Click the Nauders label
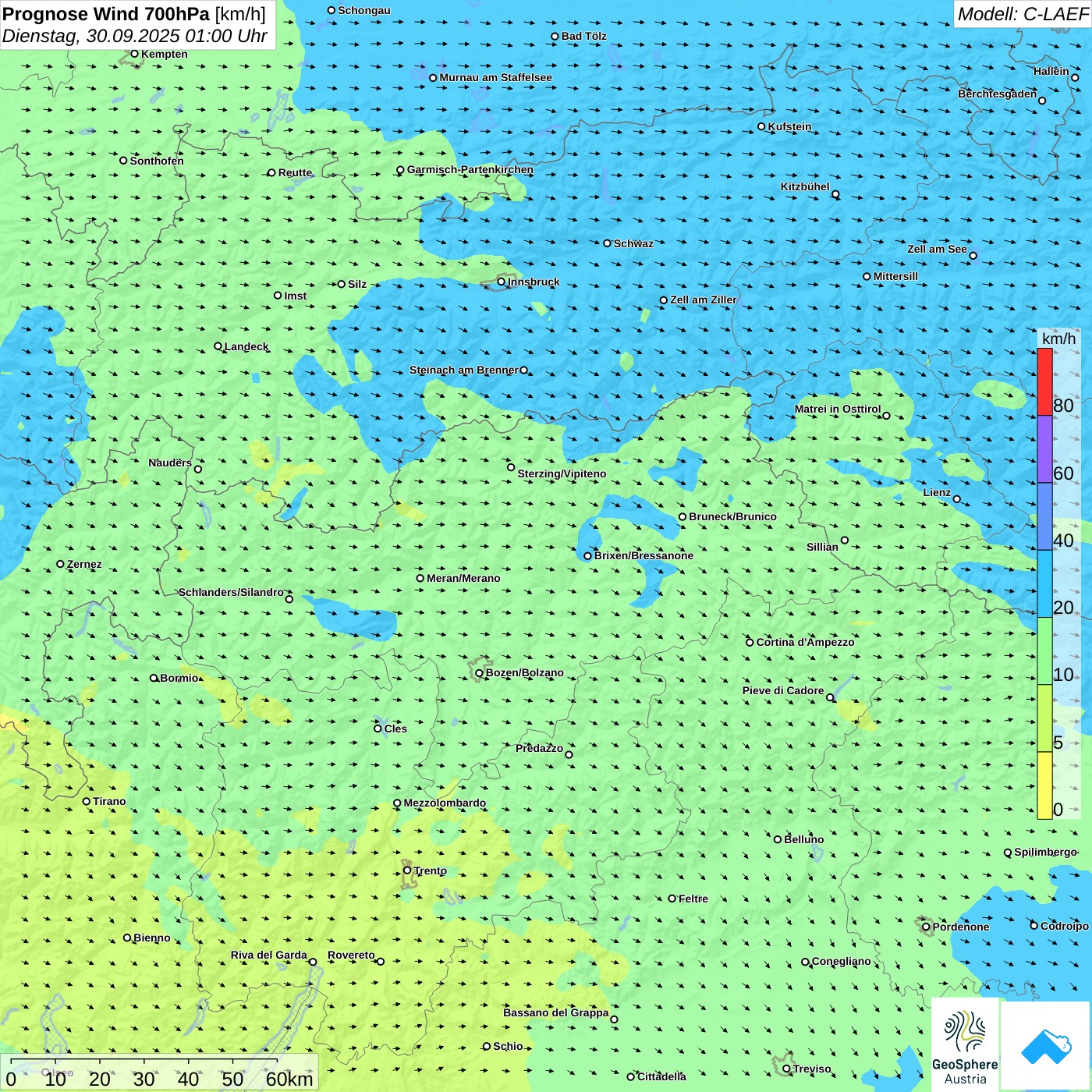Viewport: 1092px width, 1092px height. point(170,463)
